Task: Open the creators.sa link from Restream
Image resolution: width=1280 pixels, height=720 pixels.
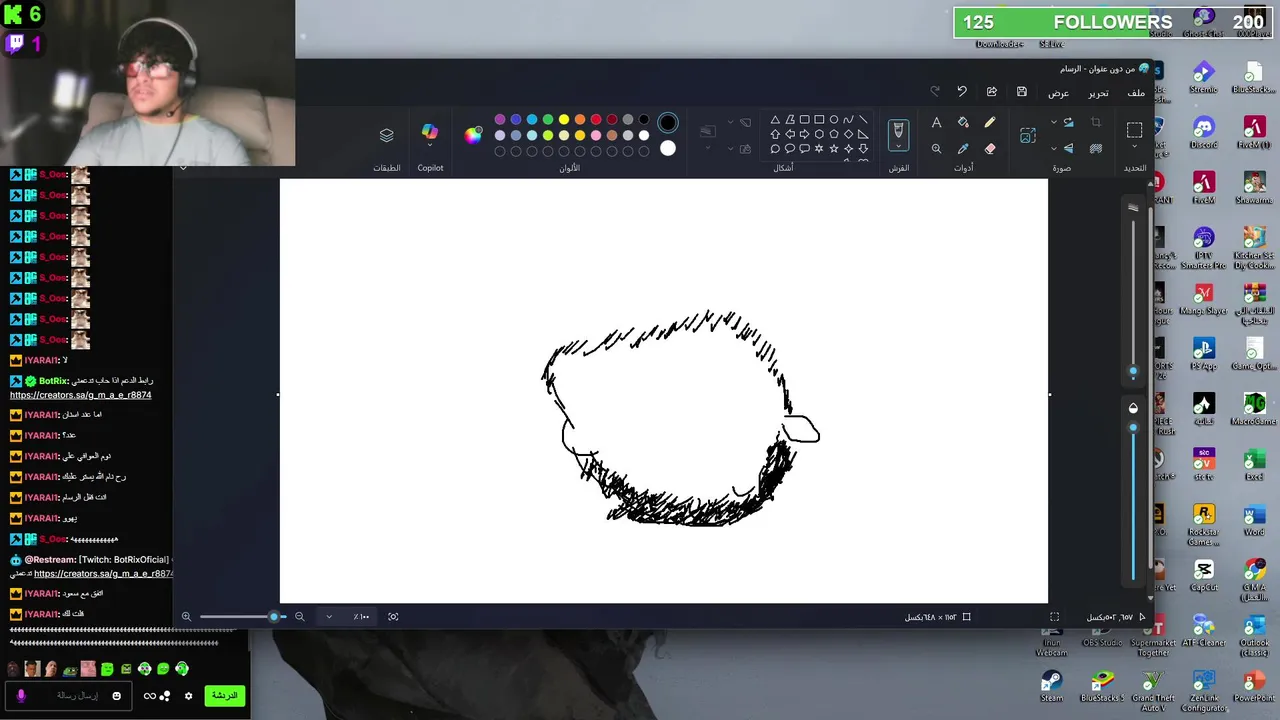Action: (103, 574)
